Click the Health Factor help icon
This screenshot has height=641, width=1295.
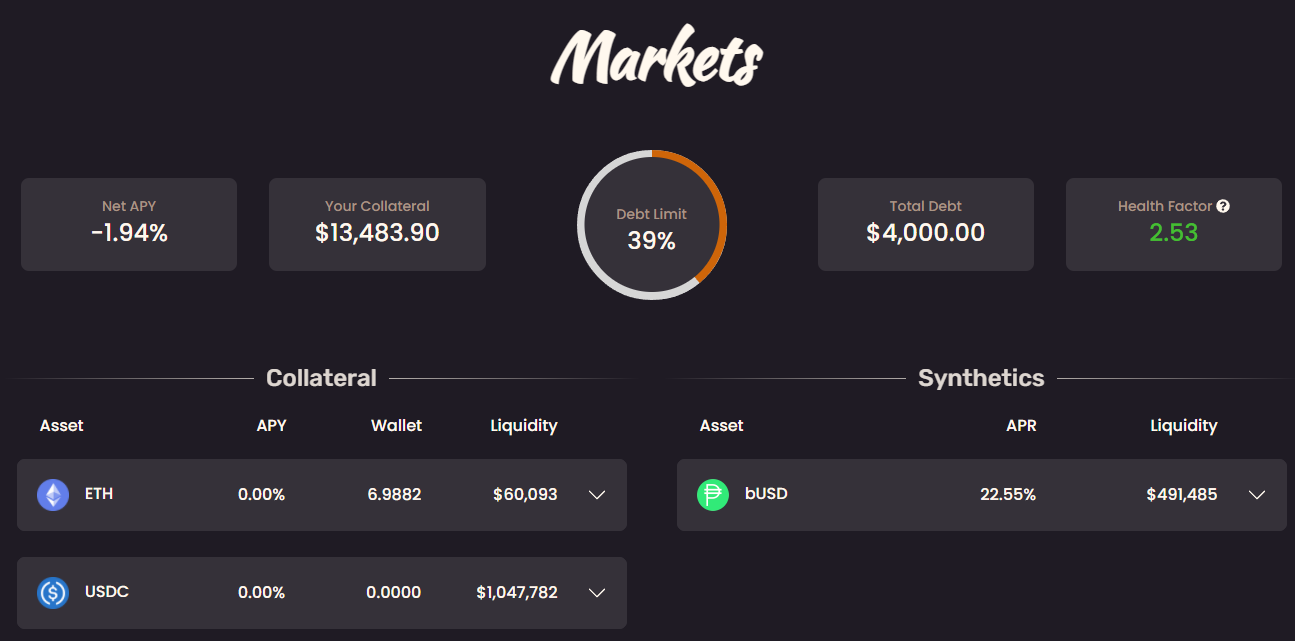point(1223,206)
